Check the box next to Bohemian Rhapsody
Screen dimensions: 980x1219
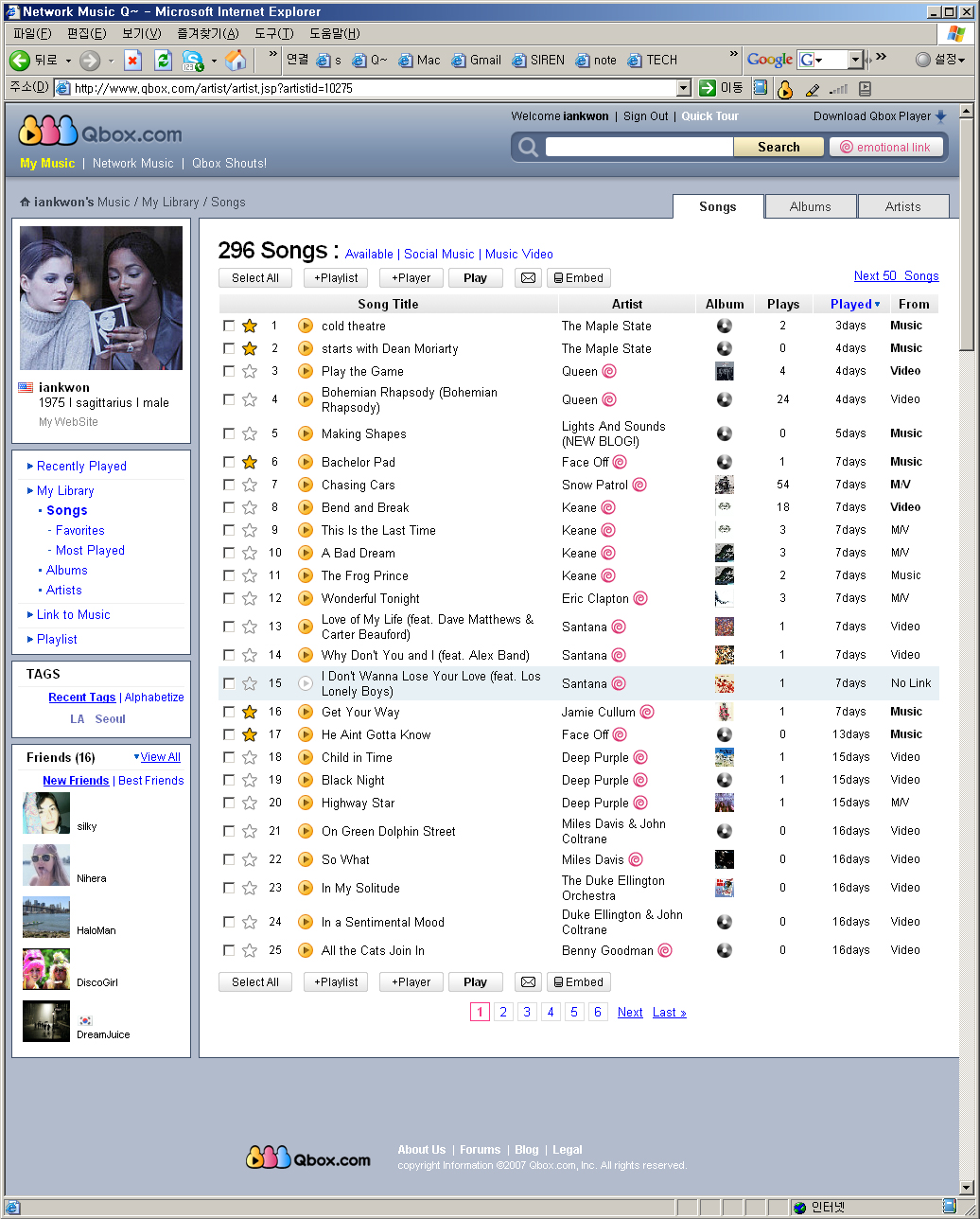(x=229, y=399)
